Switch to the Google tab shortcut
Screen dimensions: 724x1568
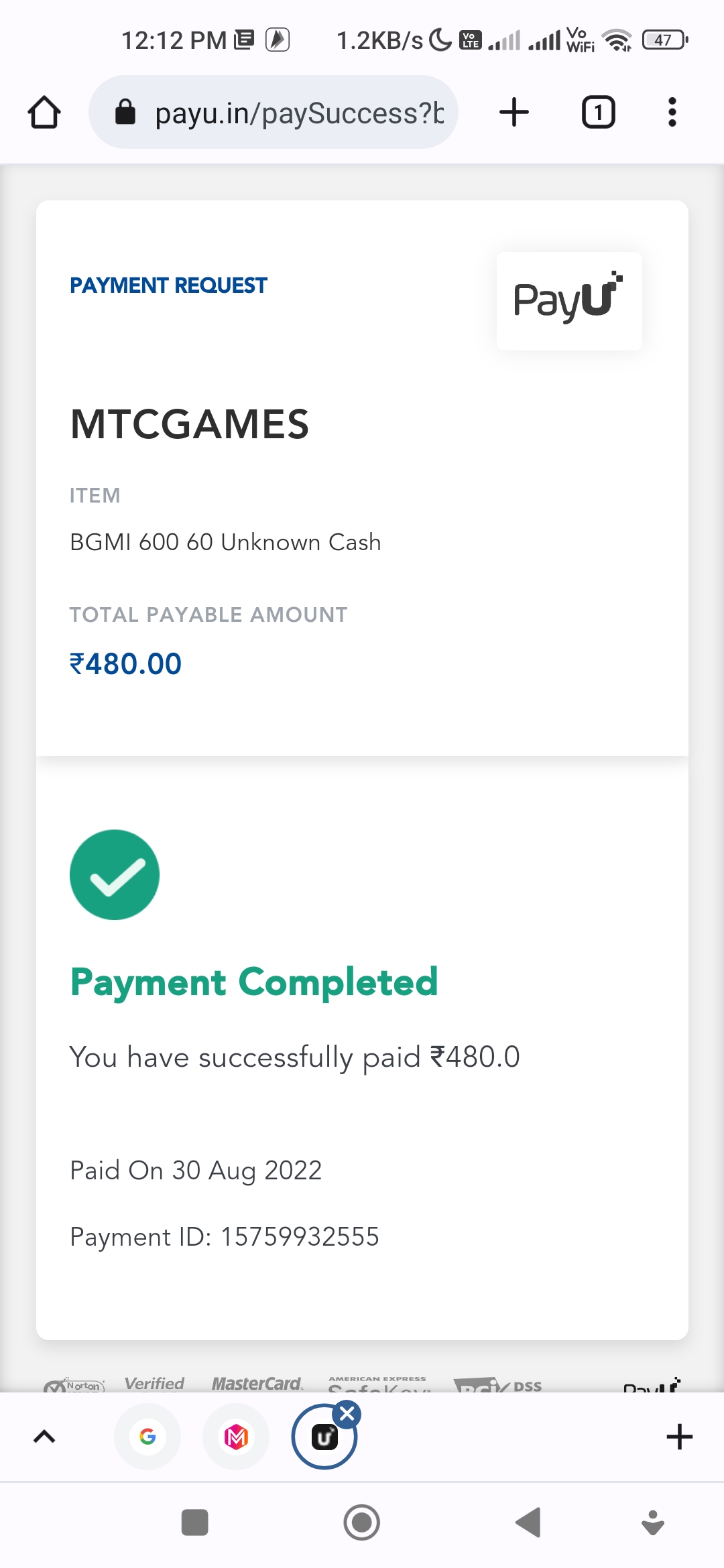tap(147, 1437)
